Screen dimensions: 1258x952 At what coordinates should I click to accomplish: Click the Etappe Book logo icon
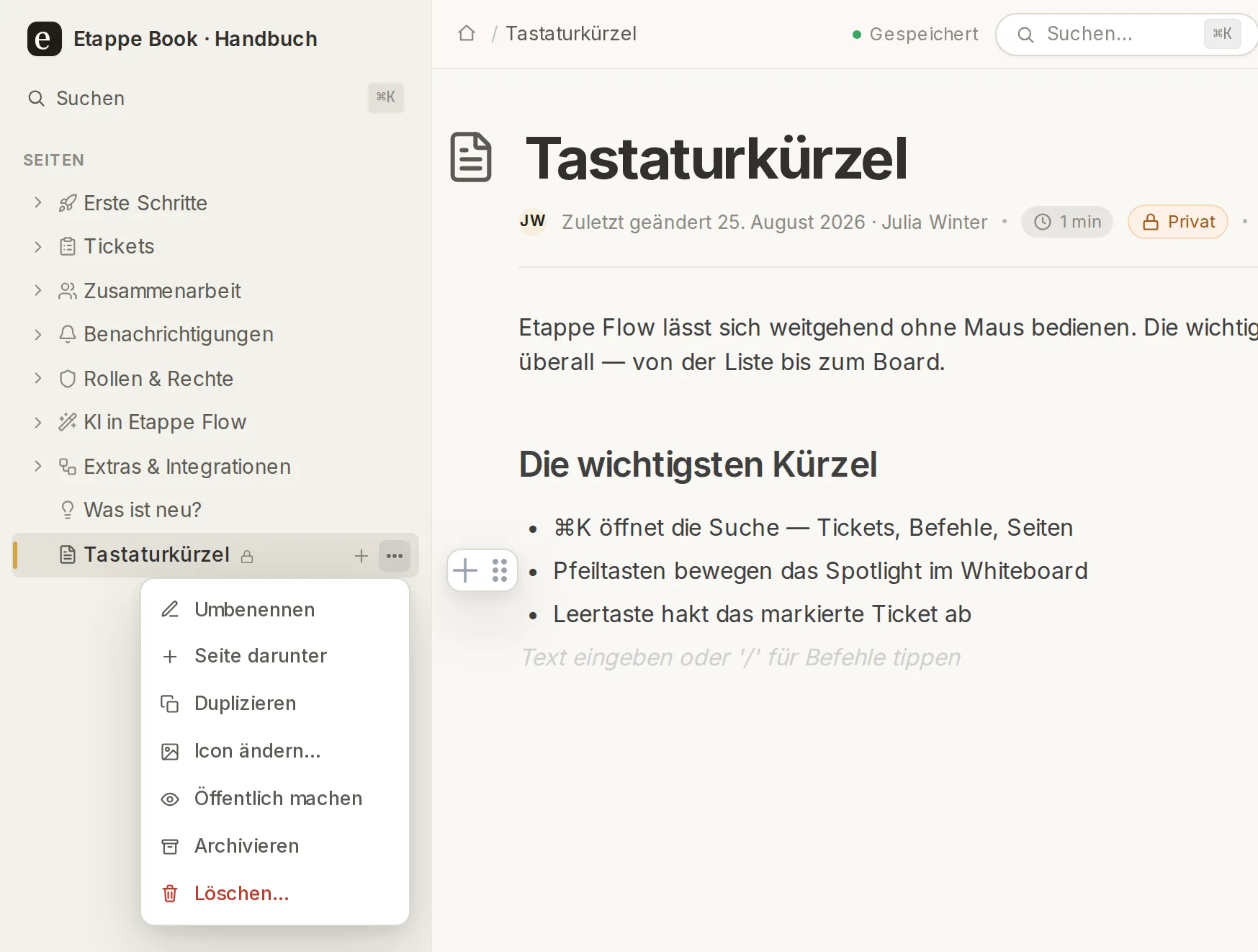tap(44, 39)
